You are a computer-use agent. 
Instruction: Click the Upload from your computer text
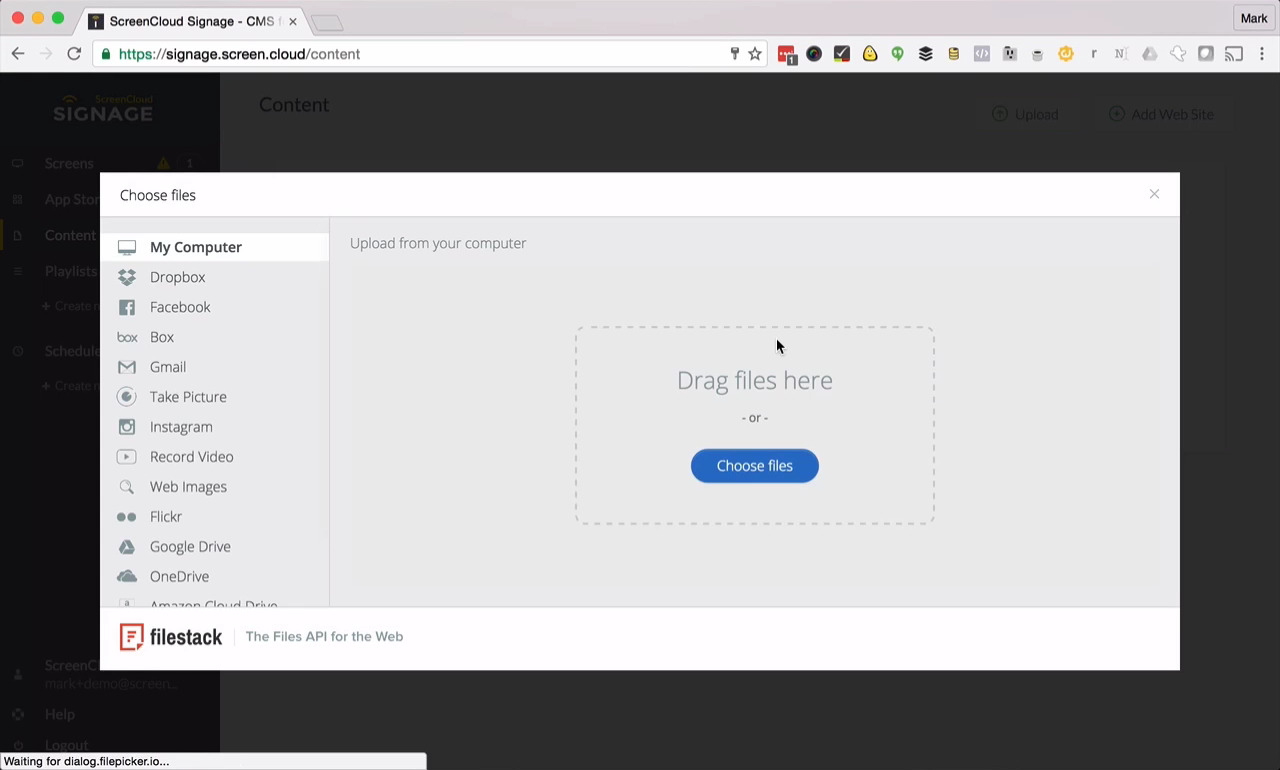438,243
